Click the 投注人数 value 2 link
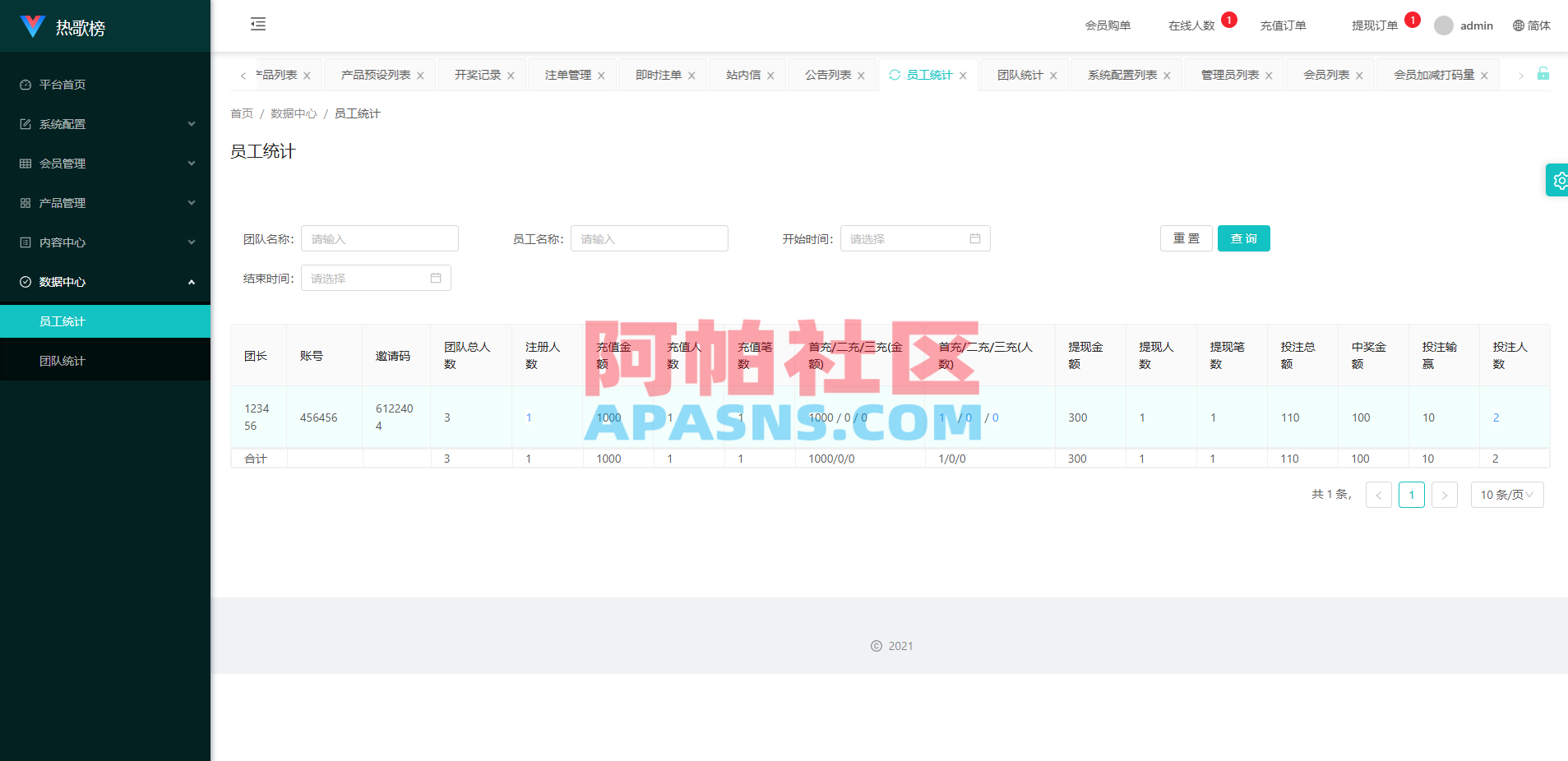Screen dimensions: 1568x761 pyautogui.click(x=1496, y=417)
